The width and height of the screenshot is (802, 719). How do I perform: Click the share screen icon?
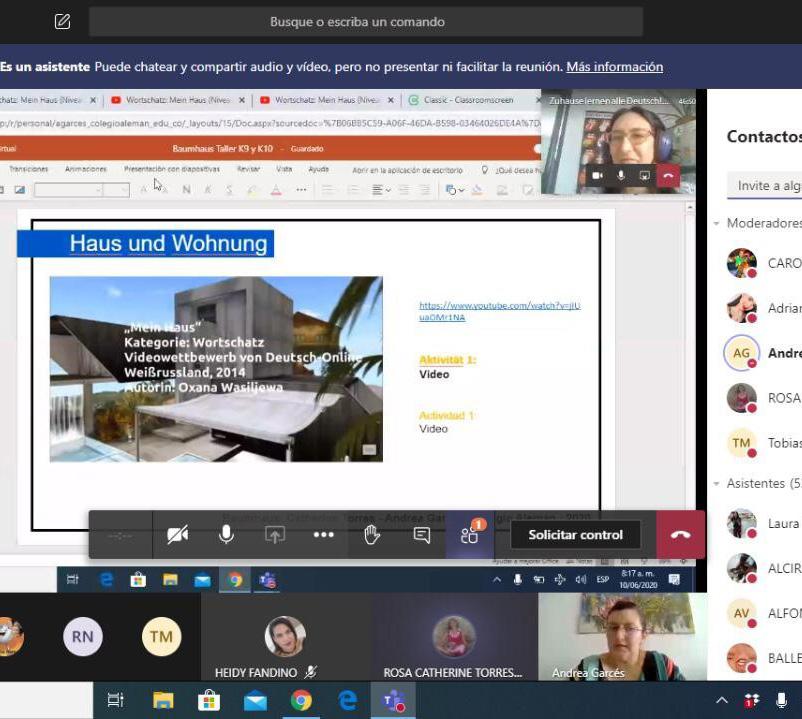pyautogui.click(x=275, y=535)
